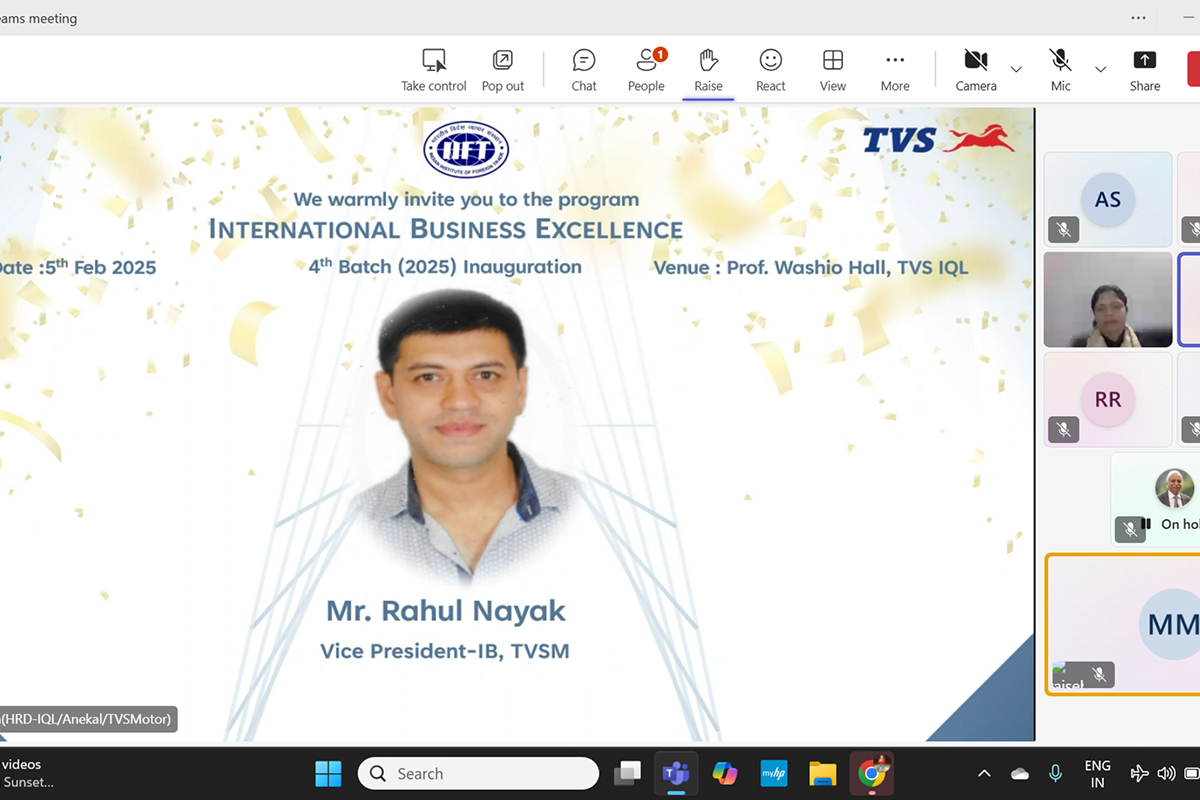Click muted mic icon on MM tile
Image resolution: width=1200 pixels, height=800 pixels.
coord(1099,675)
